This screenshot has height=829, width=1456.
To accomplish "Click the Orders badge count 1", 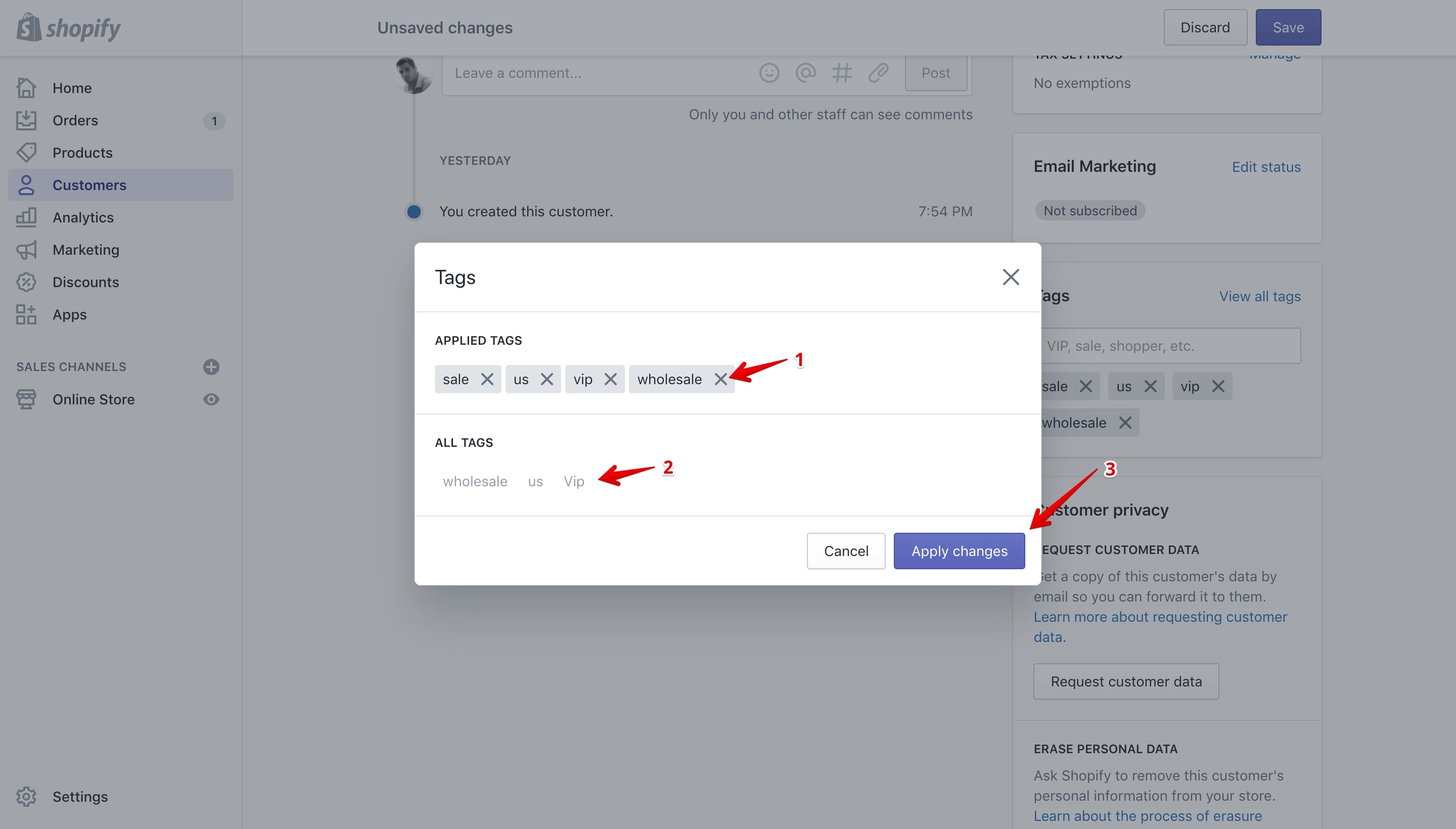I will 214,121.
